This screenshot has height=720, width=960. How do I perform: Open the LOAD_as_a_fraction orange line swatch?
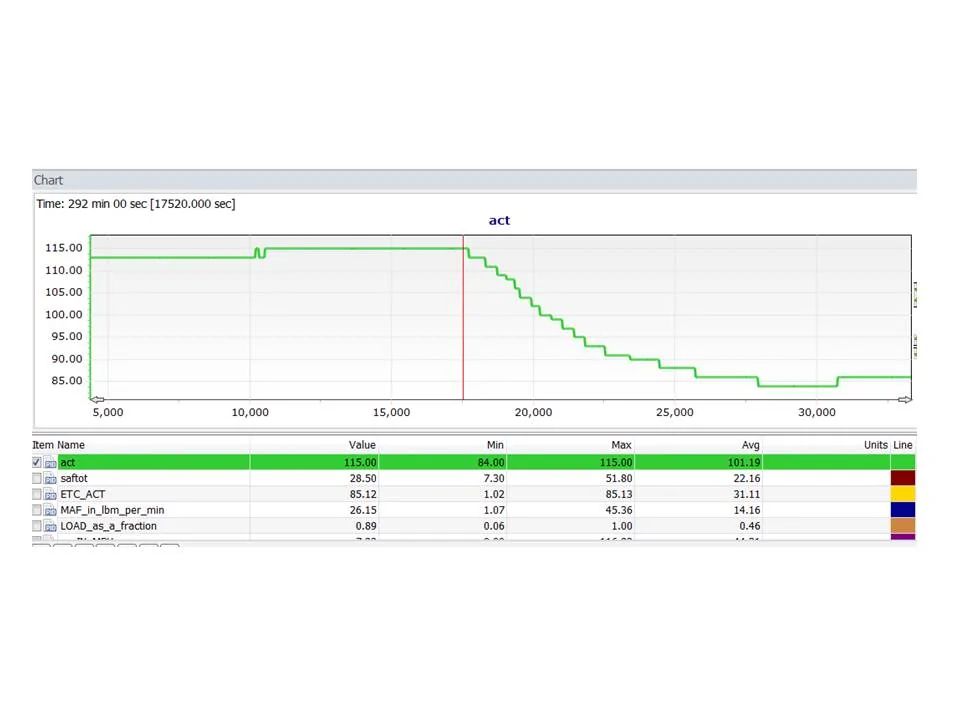tap(902, 526)
